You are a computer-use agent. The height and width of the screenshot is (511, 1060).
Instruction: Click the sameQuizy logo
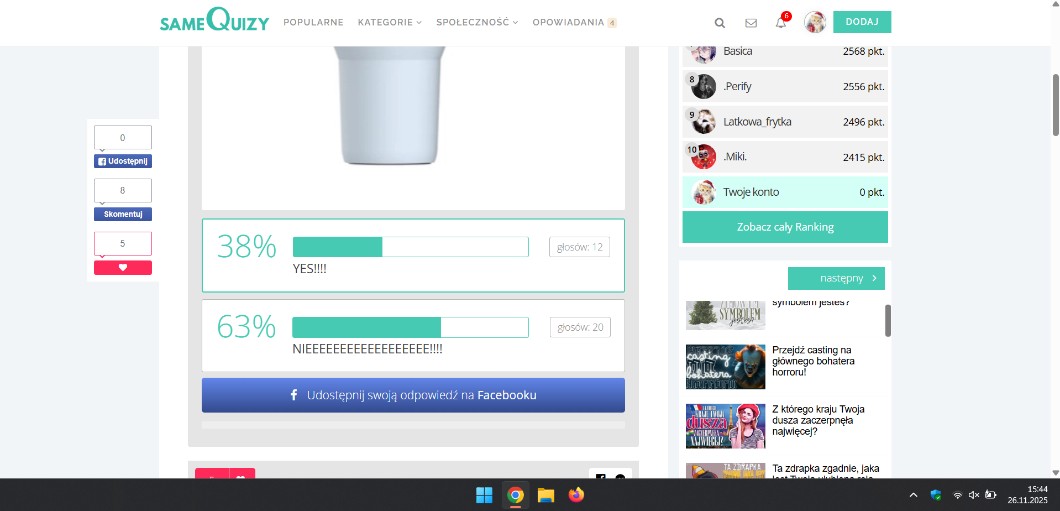coord(214,21)
